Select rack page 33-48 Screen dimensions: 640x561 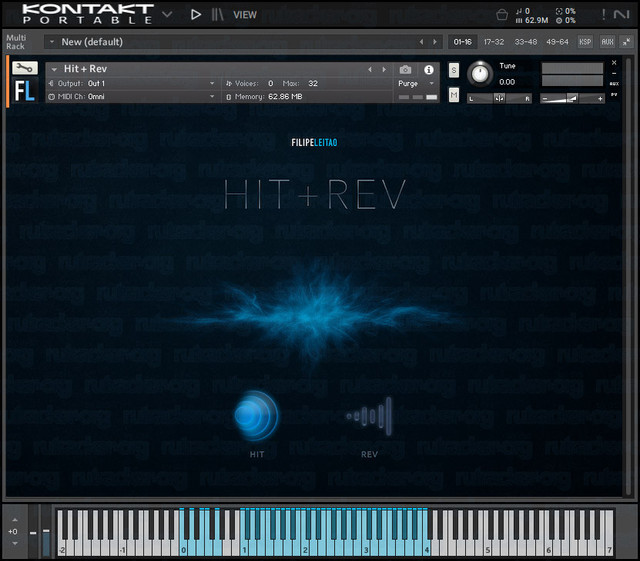526,42
